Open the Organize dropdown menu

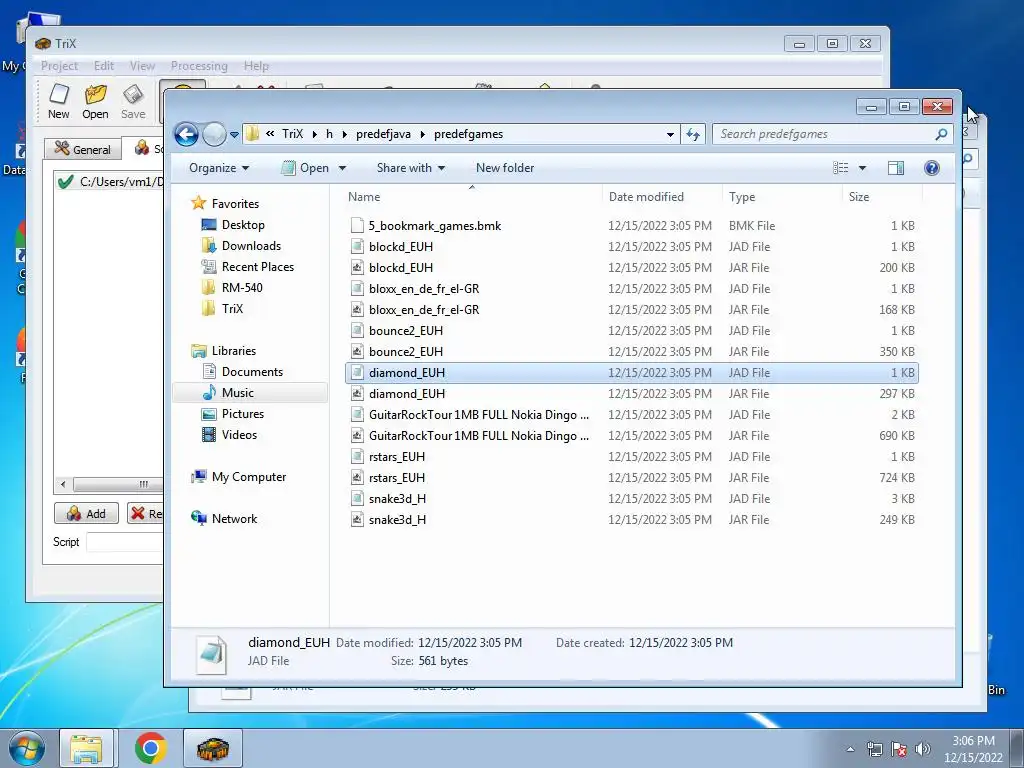click(219, 168)
